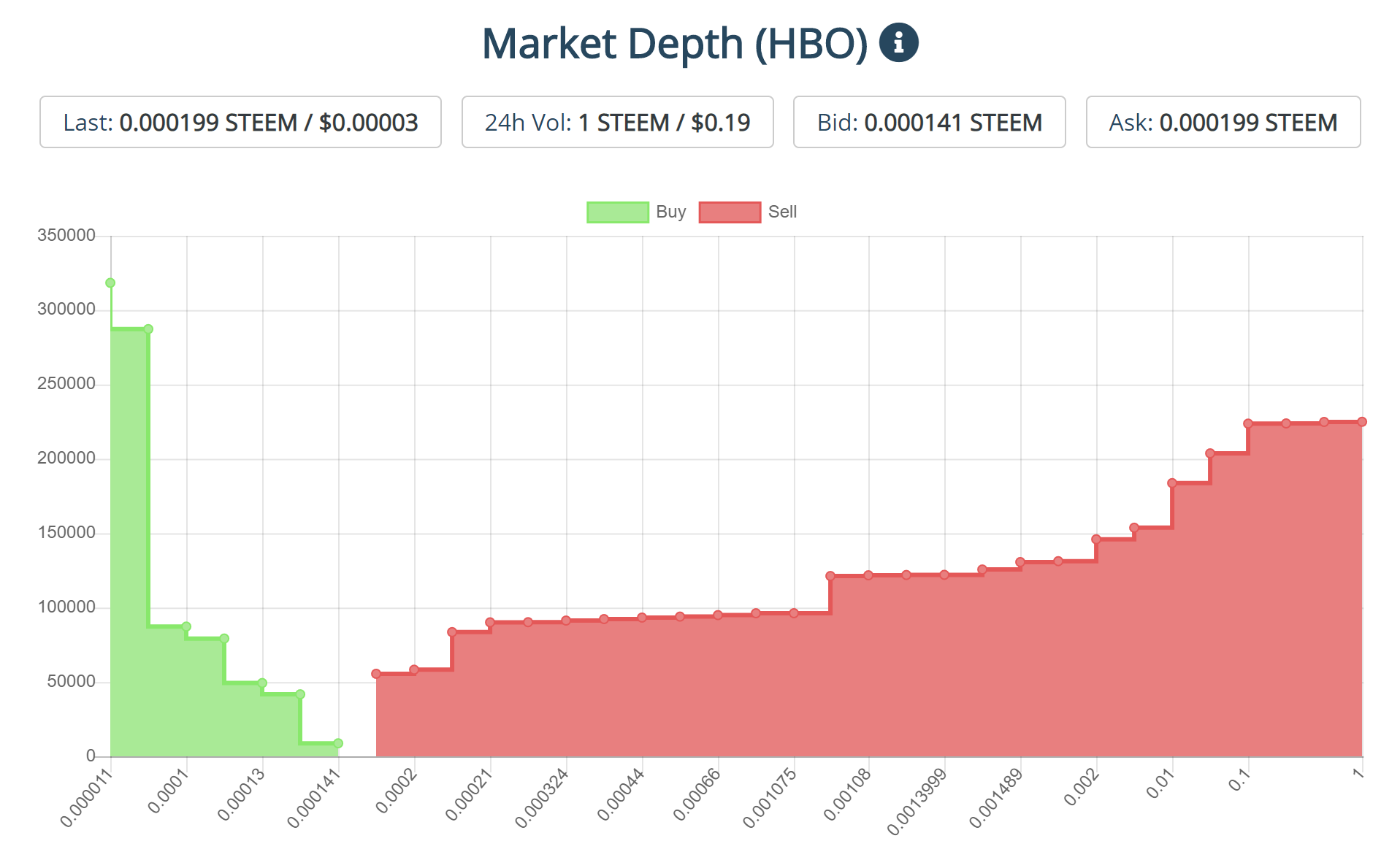Click the 100000 y-axis label

[x=66, y=607]
